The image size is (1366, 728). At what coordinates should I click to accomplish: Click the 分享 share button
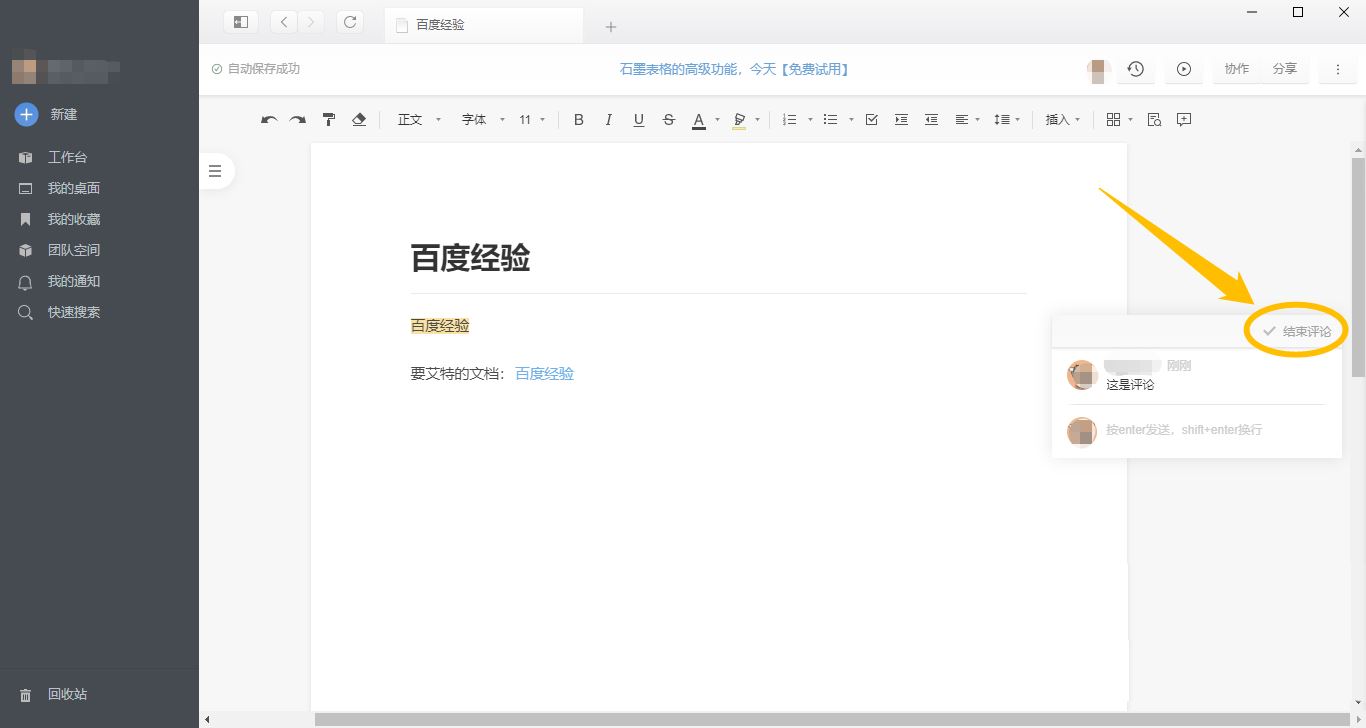(1285, 69)
